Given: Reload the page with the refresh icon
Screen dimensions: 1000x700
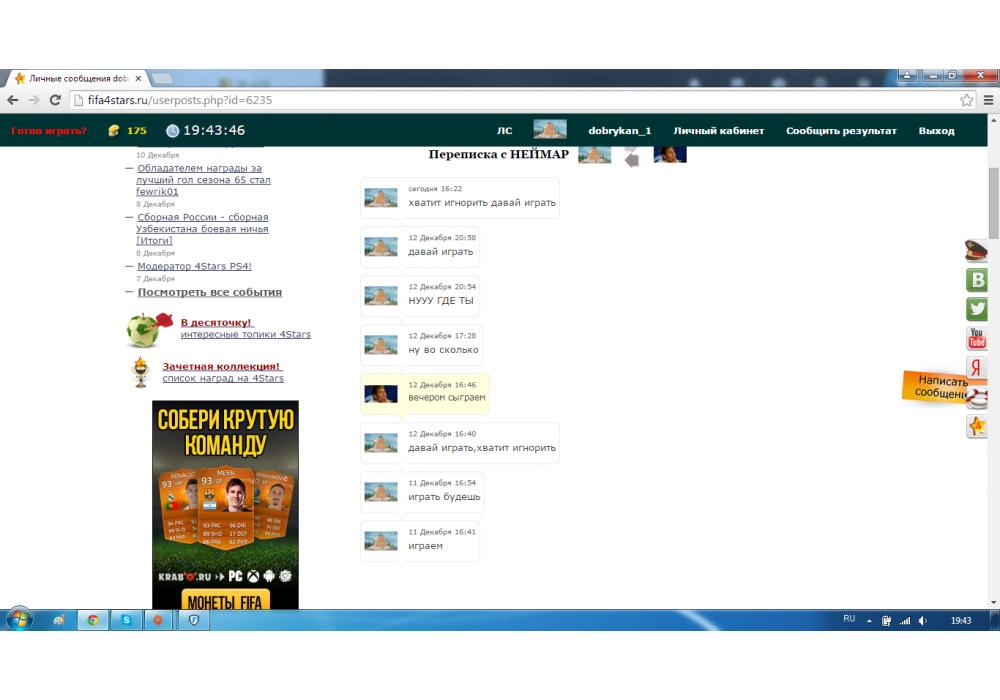Looking at the screenshot, I should click(55, 100).
